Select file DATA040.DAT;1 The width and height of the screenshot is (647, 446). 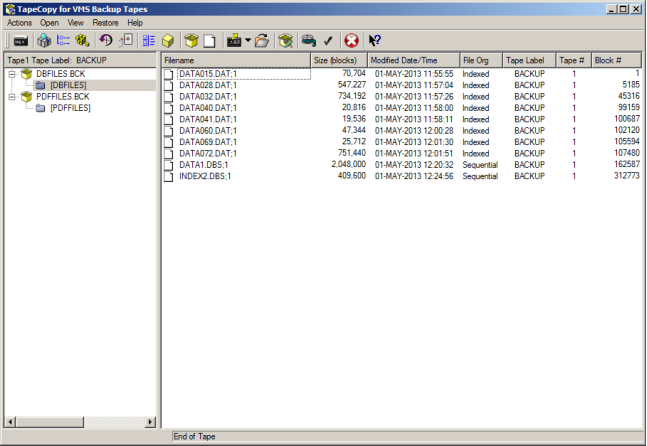click(x=208, y=108)
